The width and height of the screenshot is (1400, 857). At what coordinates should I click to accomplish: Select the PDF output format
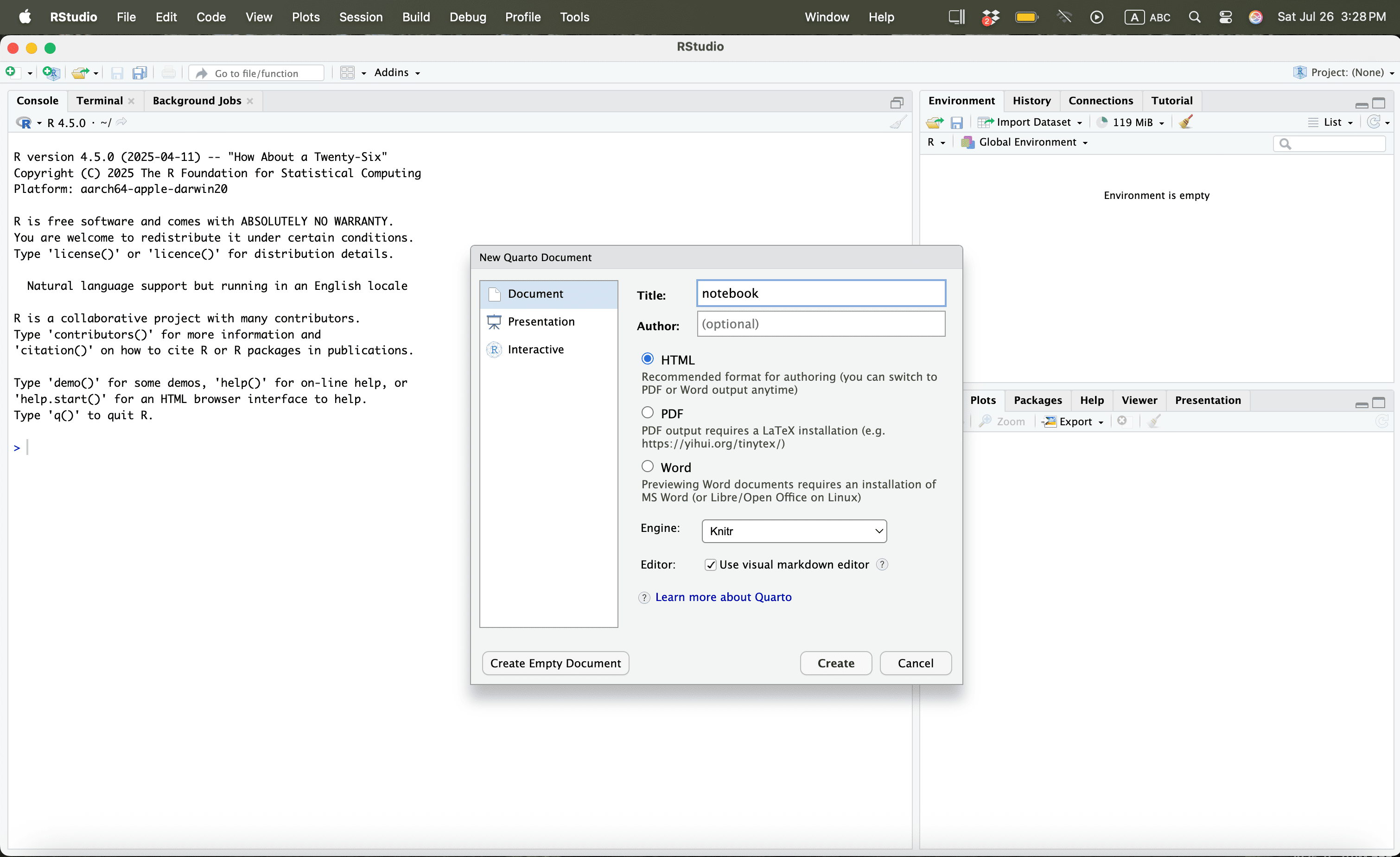tap(647, 413)
